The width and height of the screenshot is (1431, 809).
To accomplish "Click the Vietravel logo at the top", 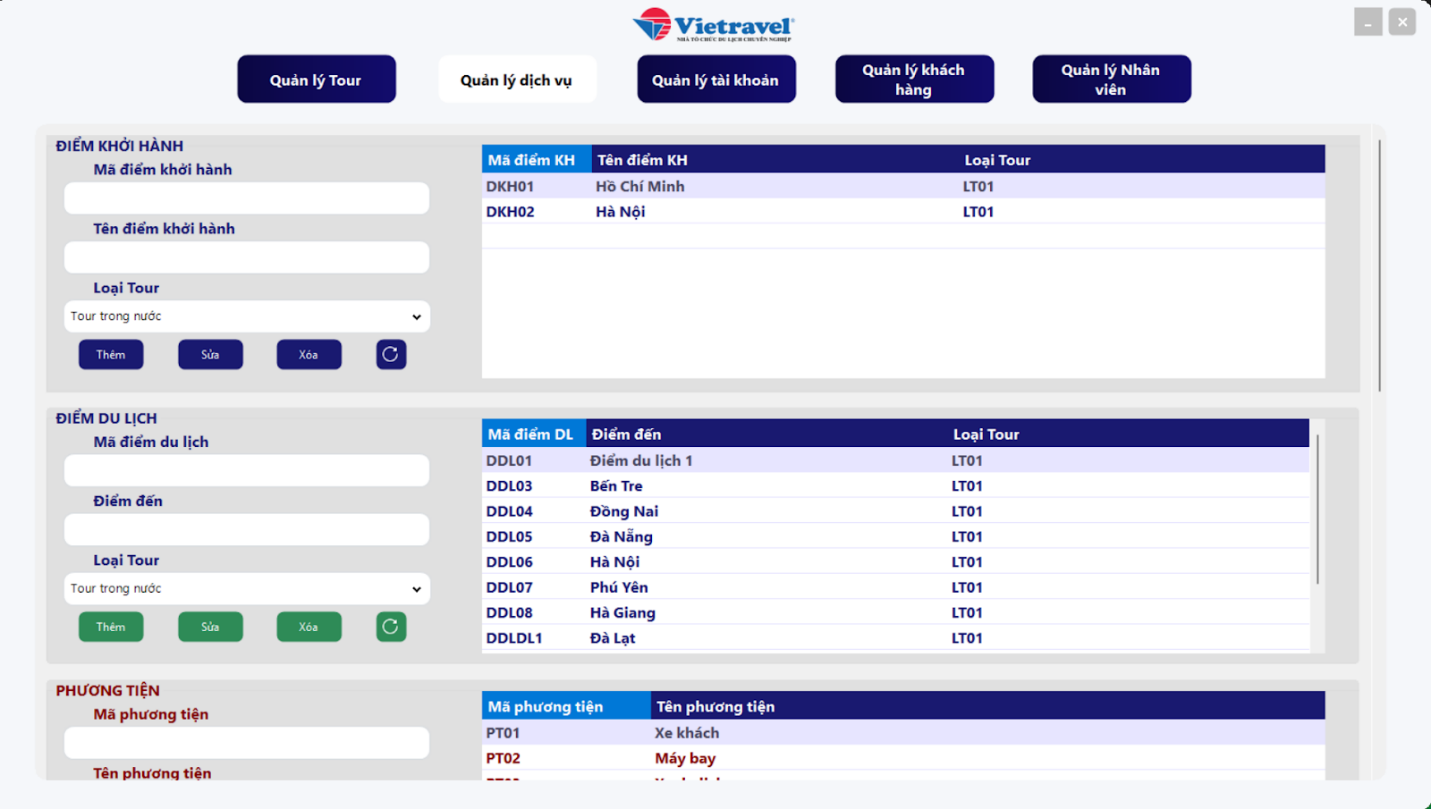I will click(714, 25).
